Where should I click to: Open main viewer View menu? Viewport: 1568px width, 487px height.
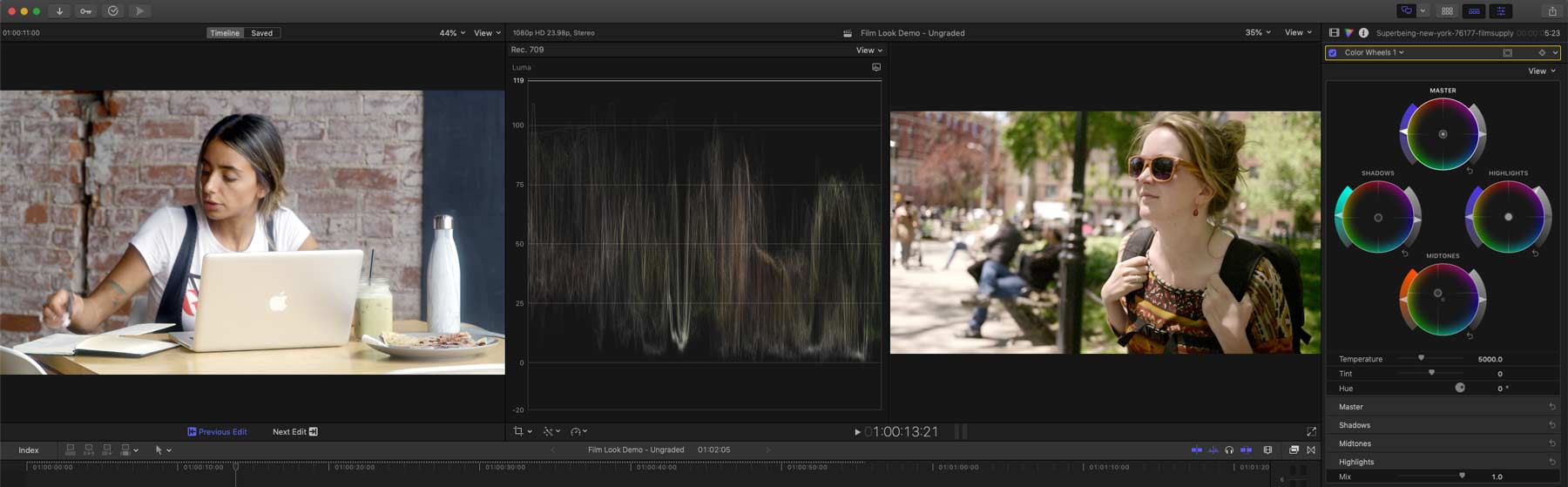coord(1298,32)
